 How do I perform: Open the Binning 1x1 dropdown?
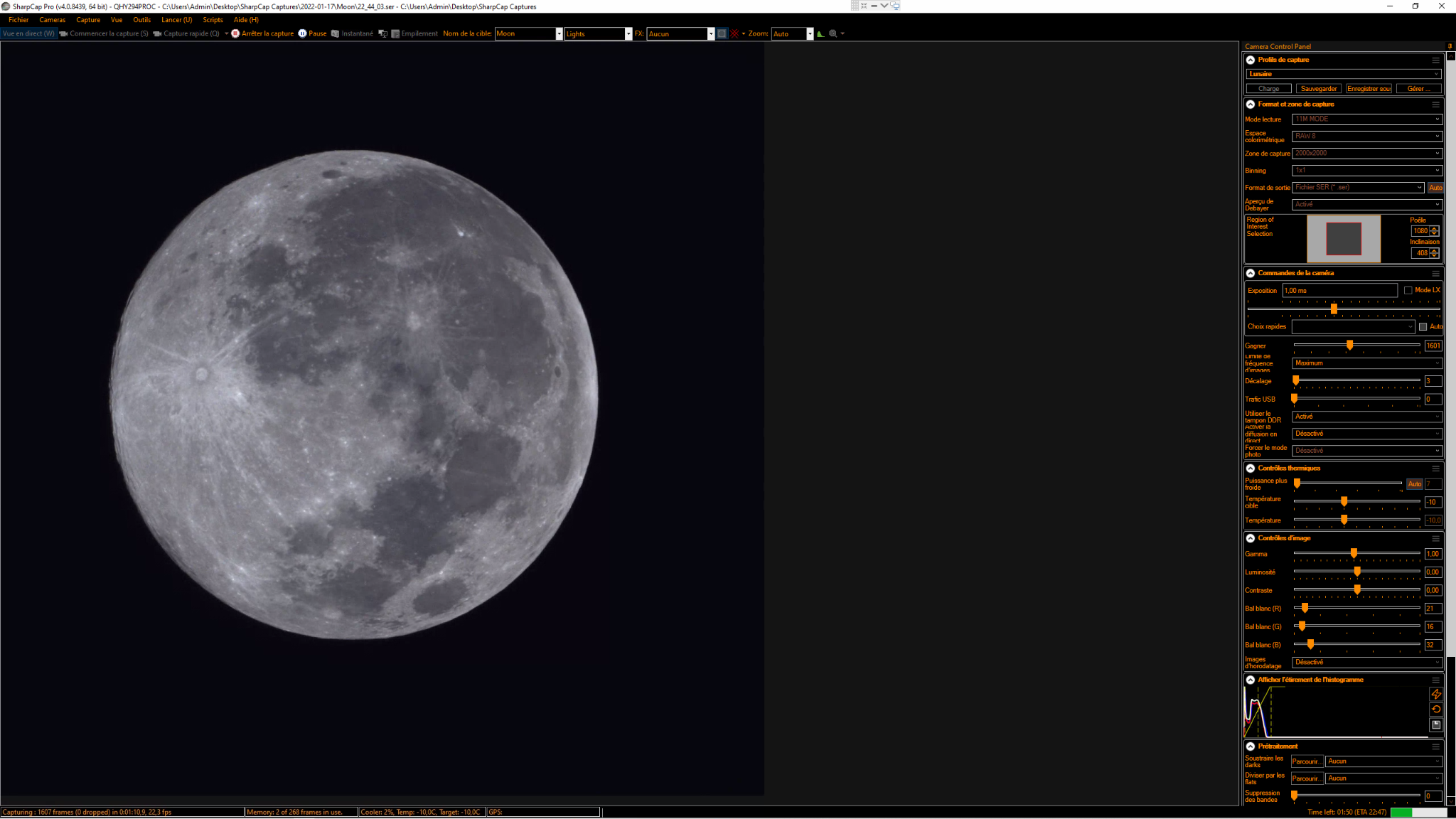[x=1366, y=171]
